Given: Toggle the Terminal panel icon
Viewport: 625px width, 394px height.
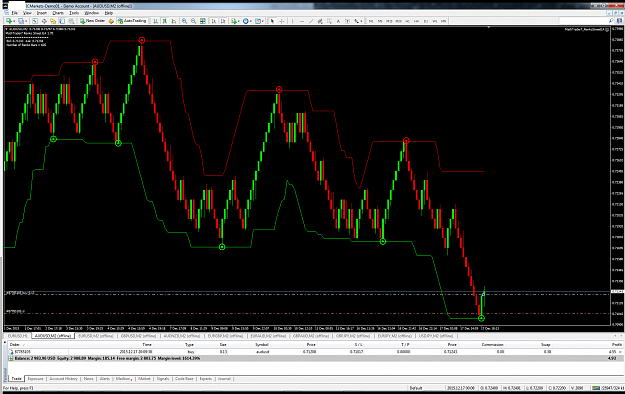Looking at the screenshot, I should coord(62,21).
